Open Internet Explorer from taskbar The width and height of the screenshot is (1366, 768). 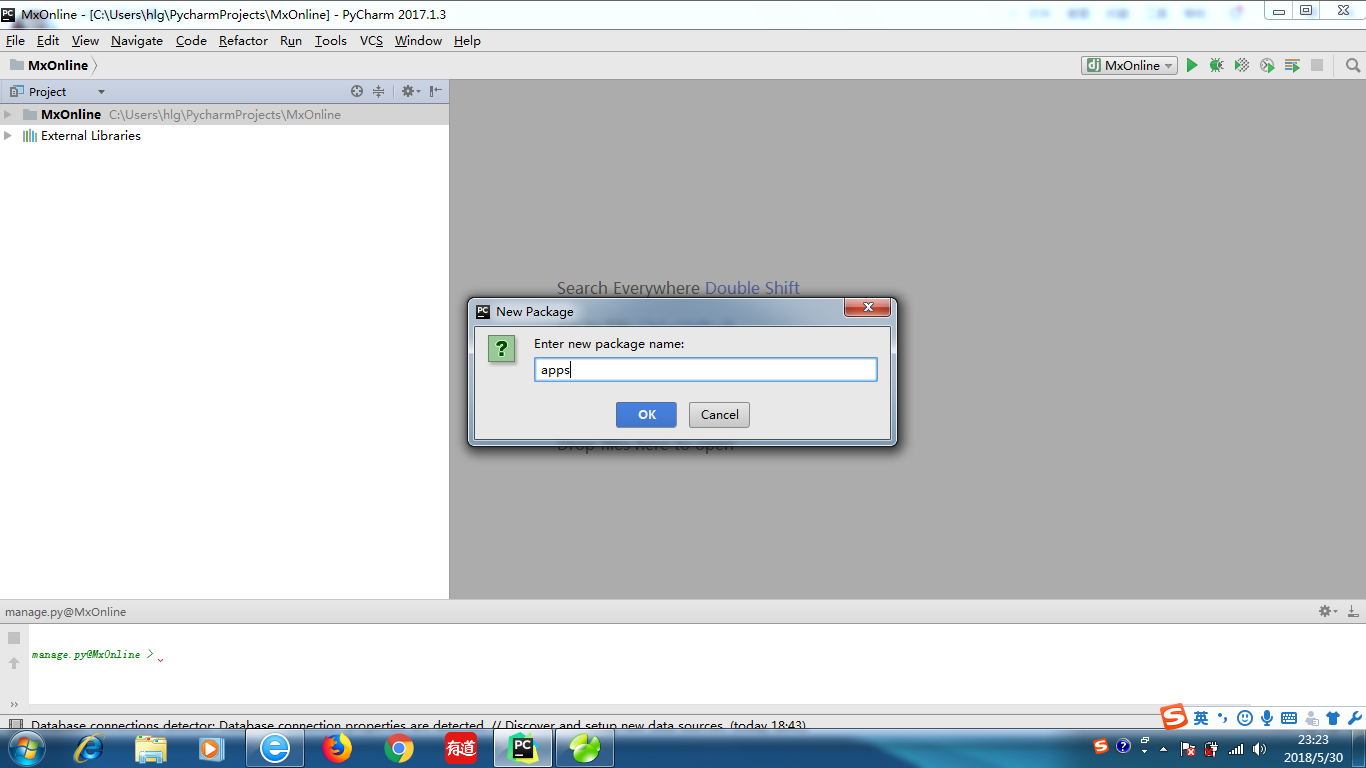(89, 748)
